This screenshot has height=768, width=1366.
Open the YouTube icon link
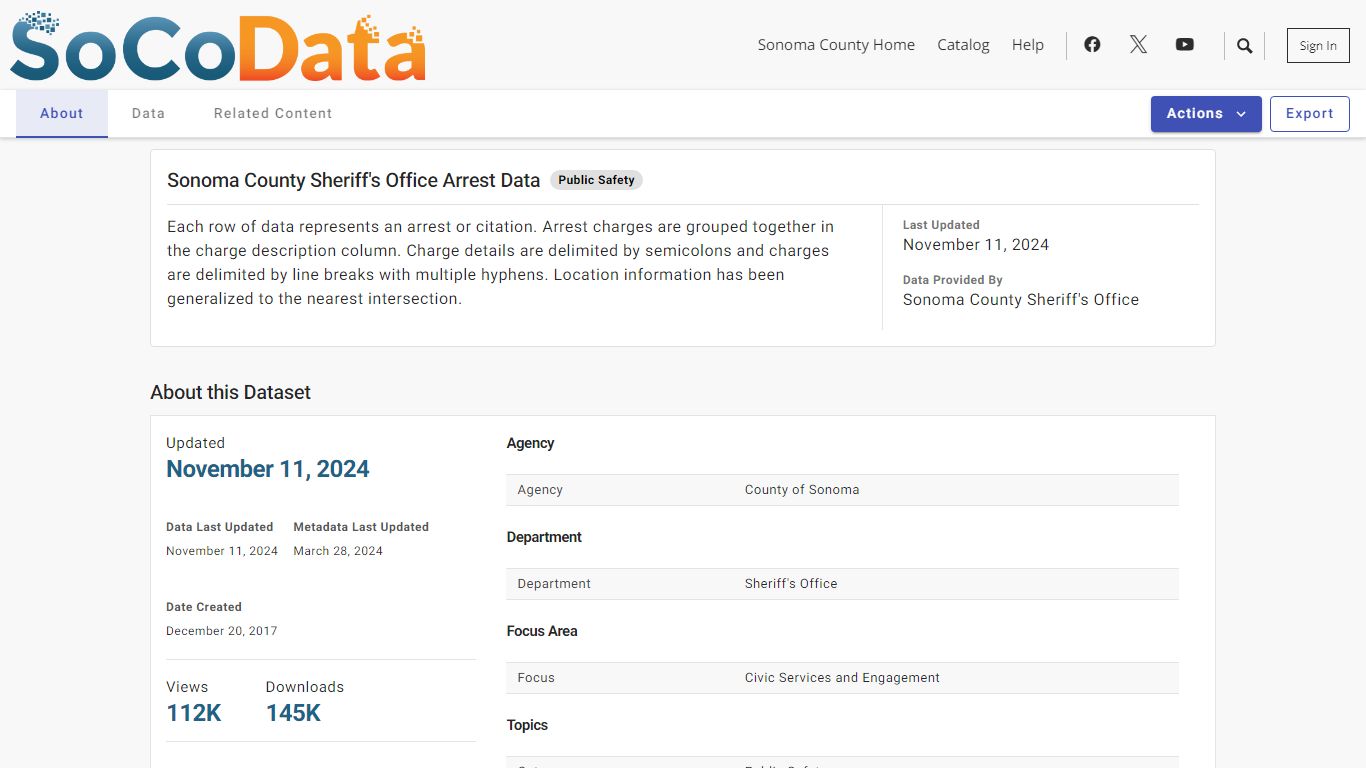1185,45
